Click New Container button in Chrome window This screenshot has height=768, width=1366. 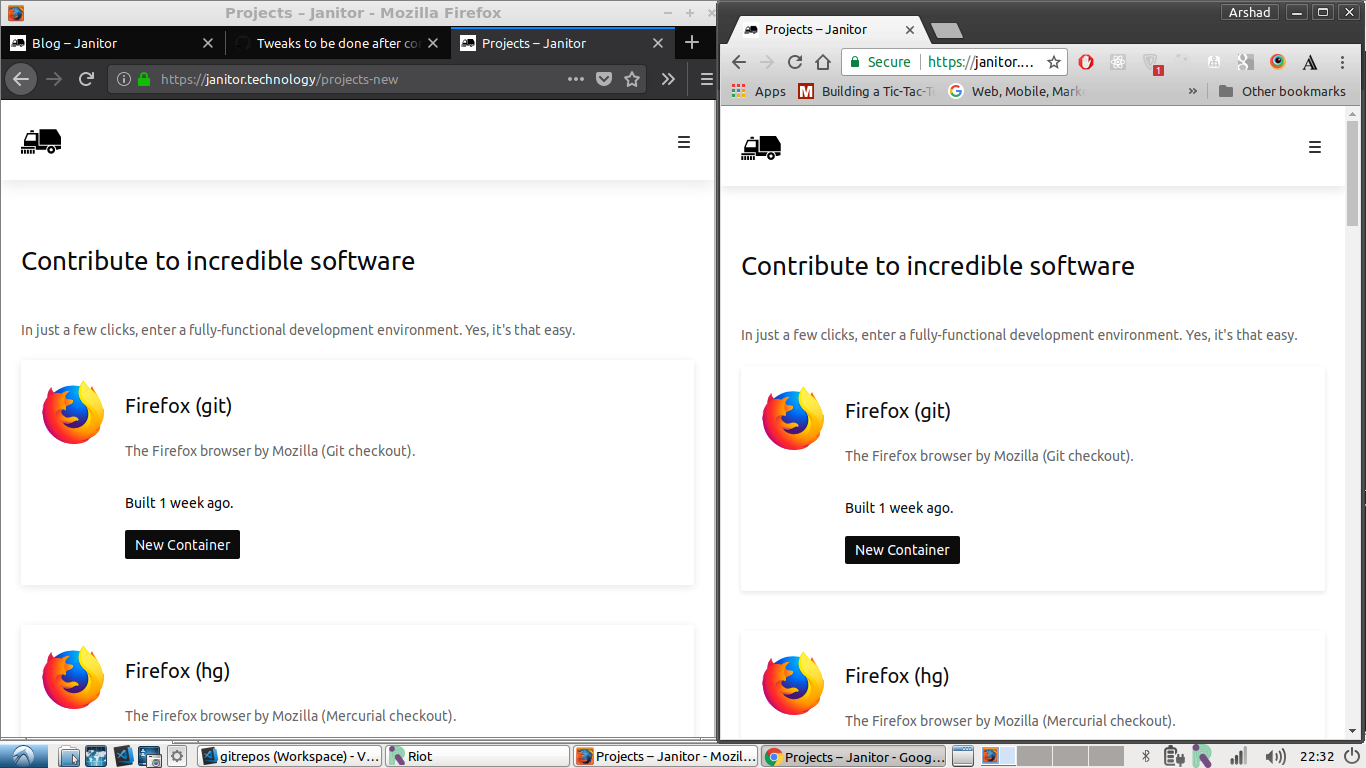(x=902, y=550)
